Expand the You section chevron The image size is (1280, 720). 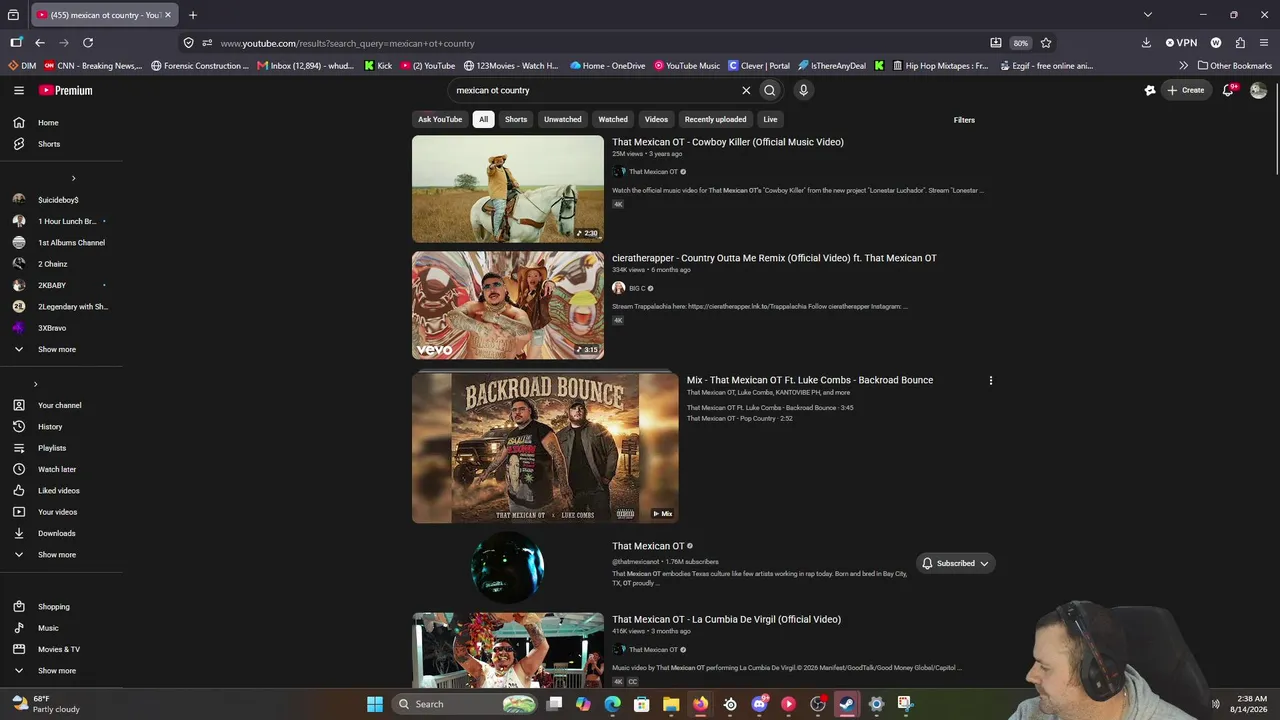coord(35,384)
